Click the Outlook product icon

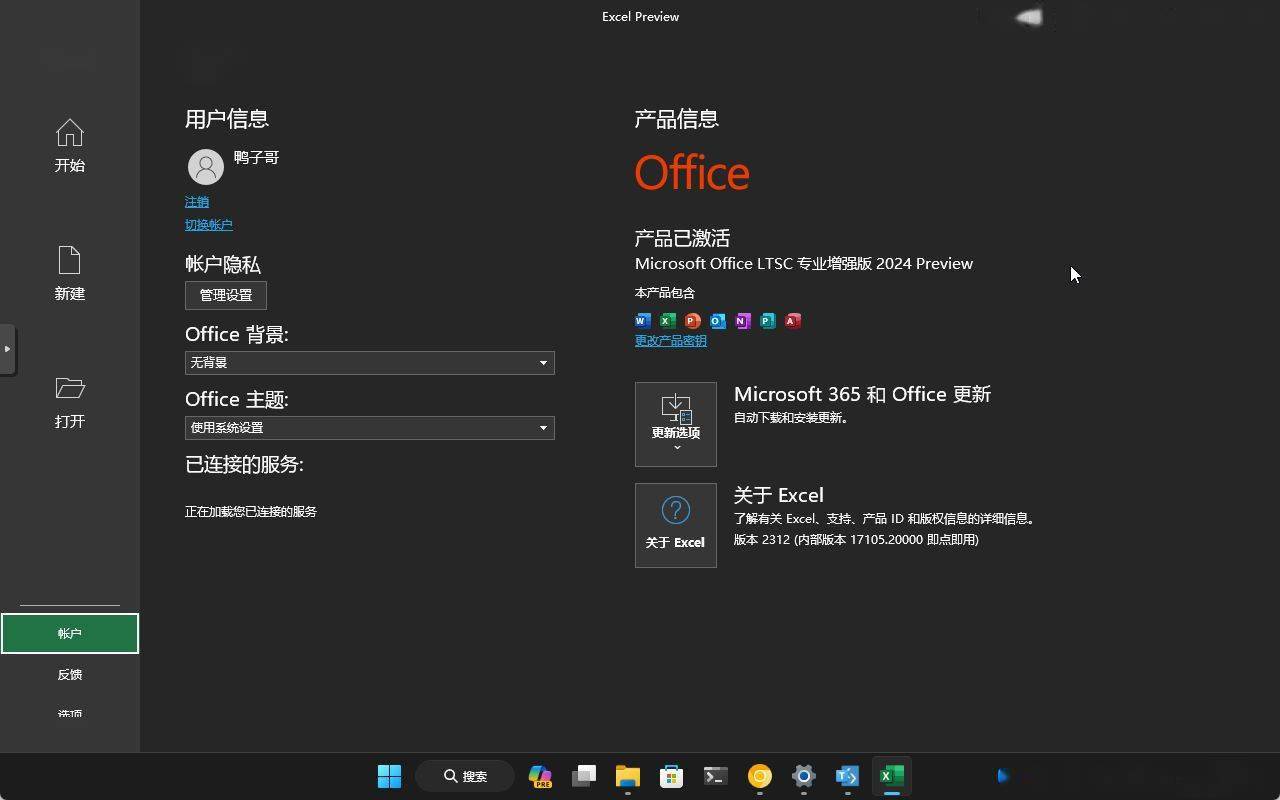(x=718, y=321)
